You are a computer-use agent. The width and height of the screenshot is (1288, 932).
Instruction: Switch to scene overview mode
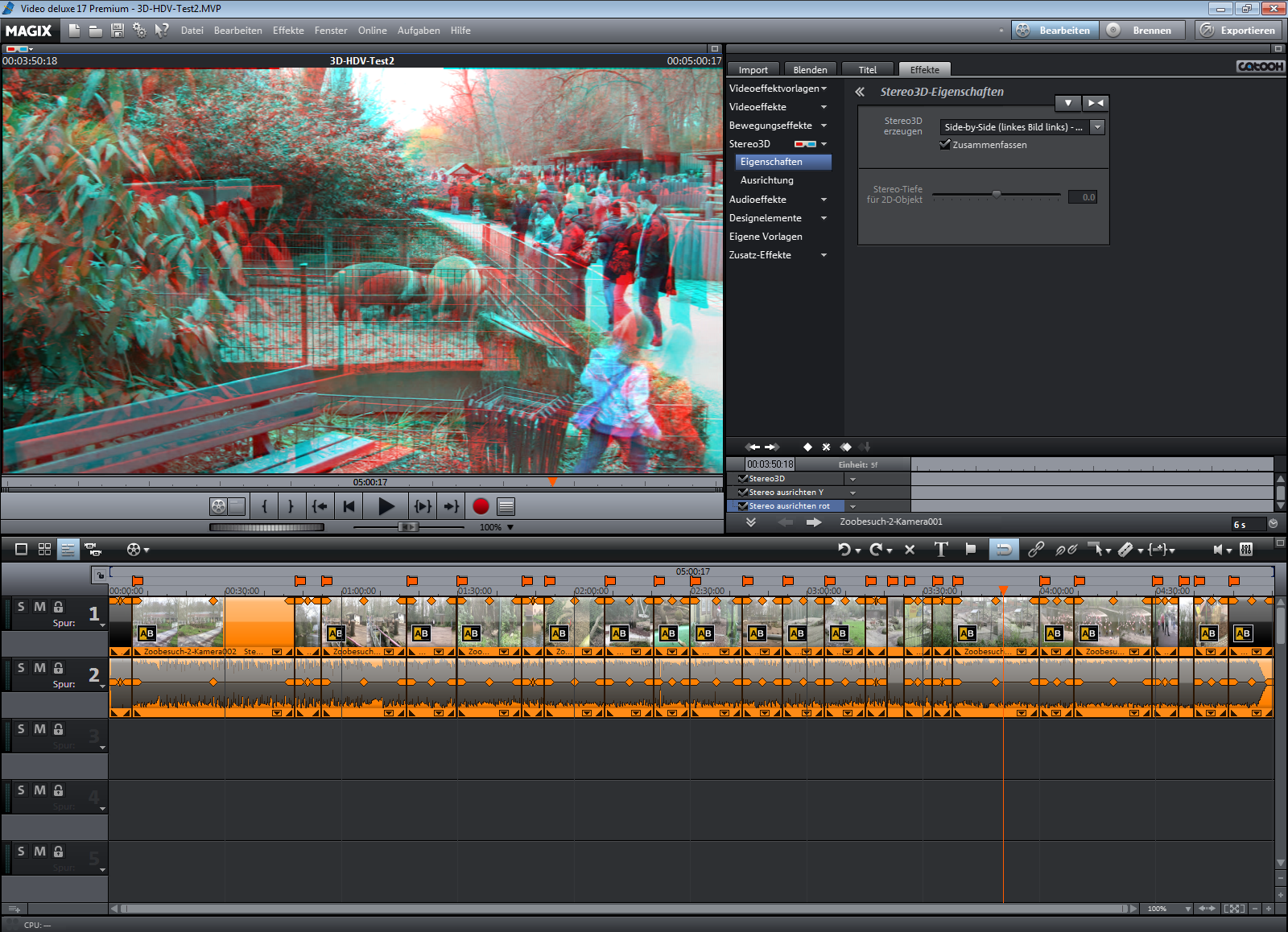click(x=44, y=549)
